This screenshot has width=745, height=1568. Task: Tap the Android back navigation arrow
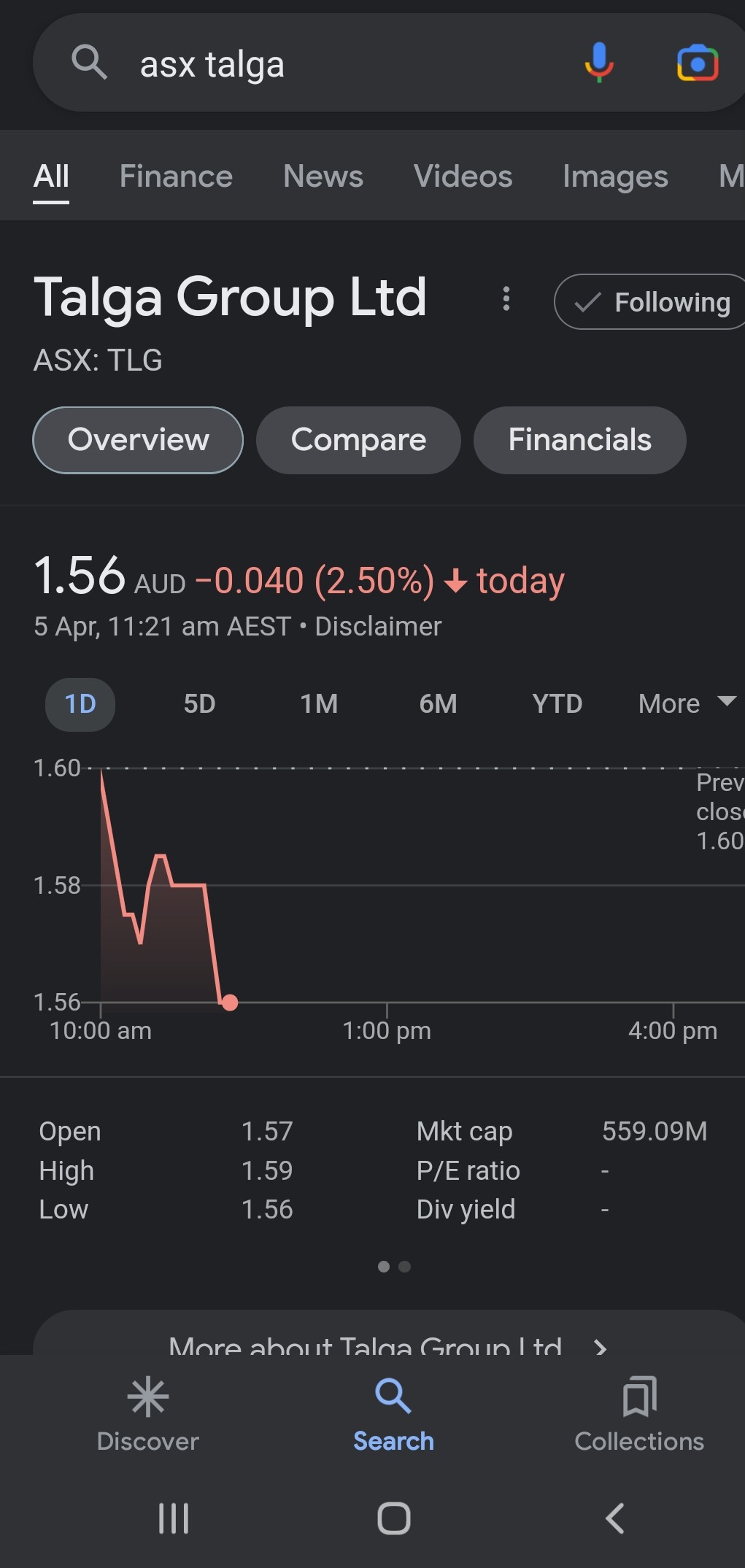click(x=615, y=1518)
